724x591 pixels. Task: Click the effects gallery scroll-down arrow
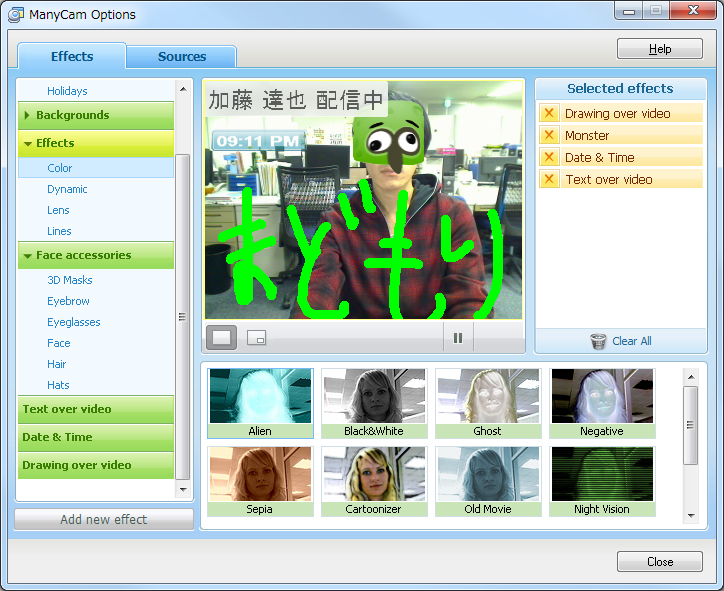pyautogui.click(x=691, y=516)
